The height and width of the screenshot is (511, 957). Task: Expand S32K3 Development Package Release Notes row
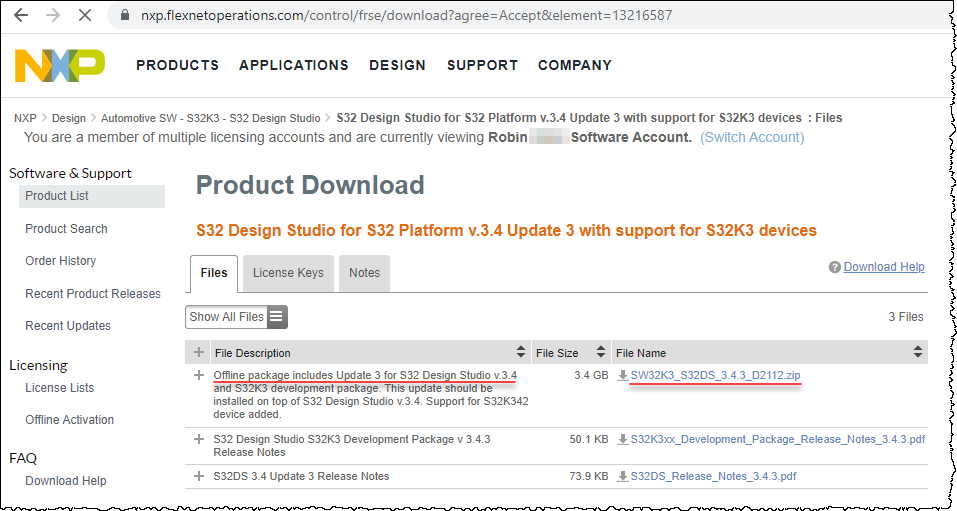(x=198, y=439)
